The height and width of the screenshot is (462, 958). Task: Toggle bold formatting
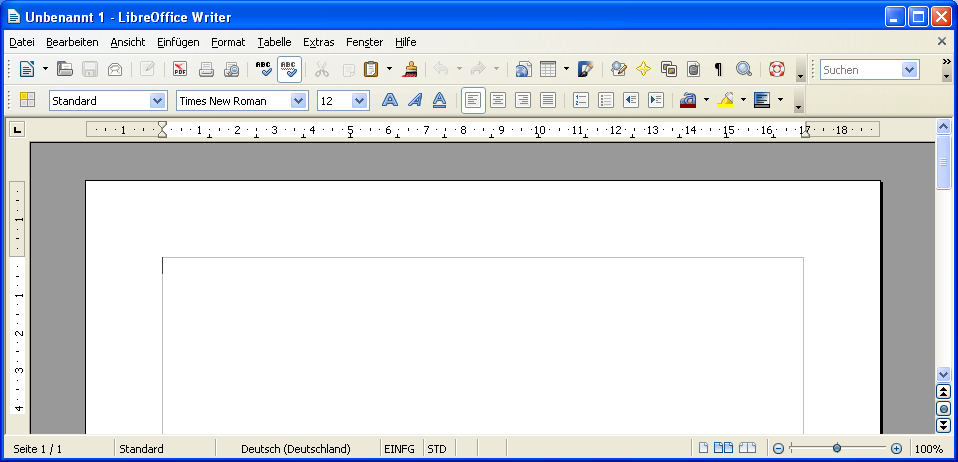[x=390, y=100]
